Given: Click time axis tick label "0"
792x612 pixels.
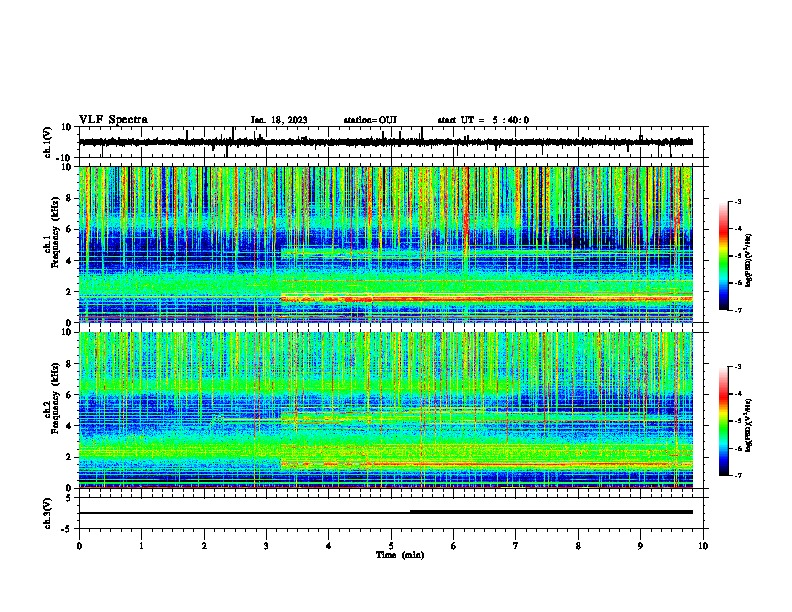Looking at the screenshot, I should [79, 546].
